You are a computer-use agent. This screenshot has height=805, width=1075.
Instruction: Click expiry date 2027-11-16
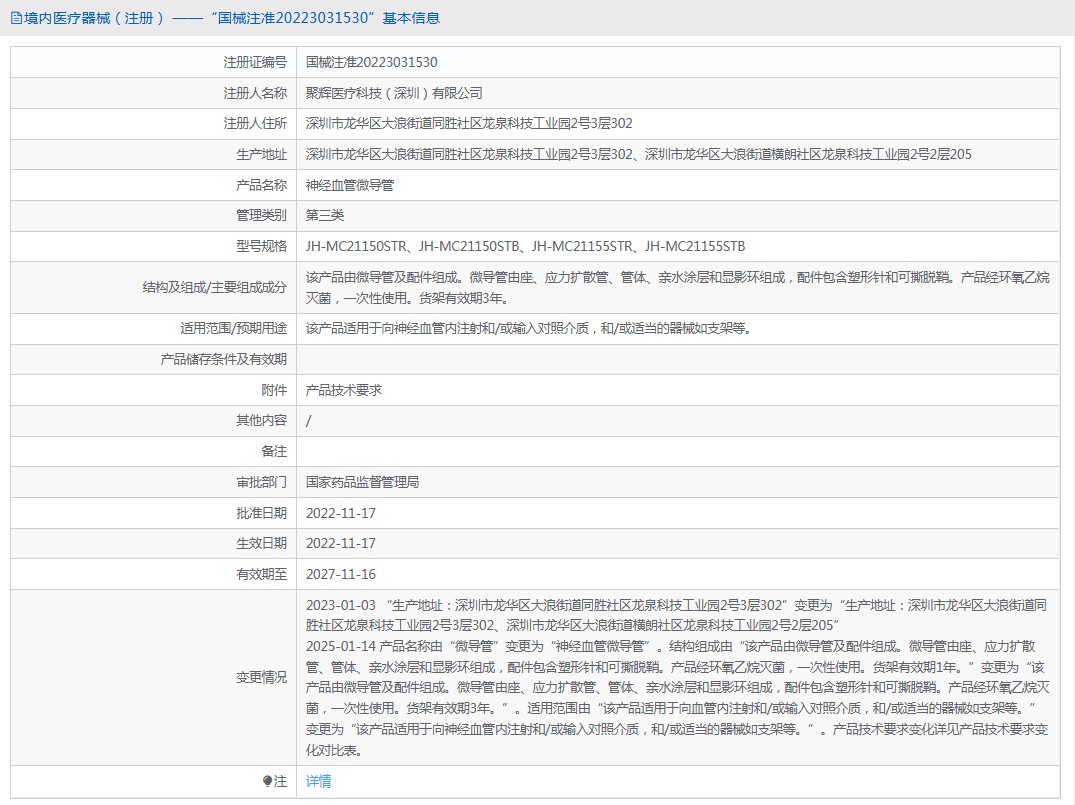(x=341, y=574)
